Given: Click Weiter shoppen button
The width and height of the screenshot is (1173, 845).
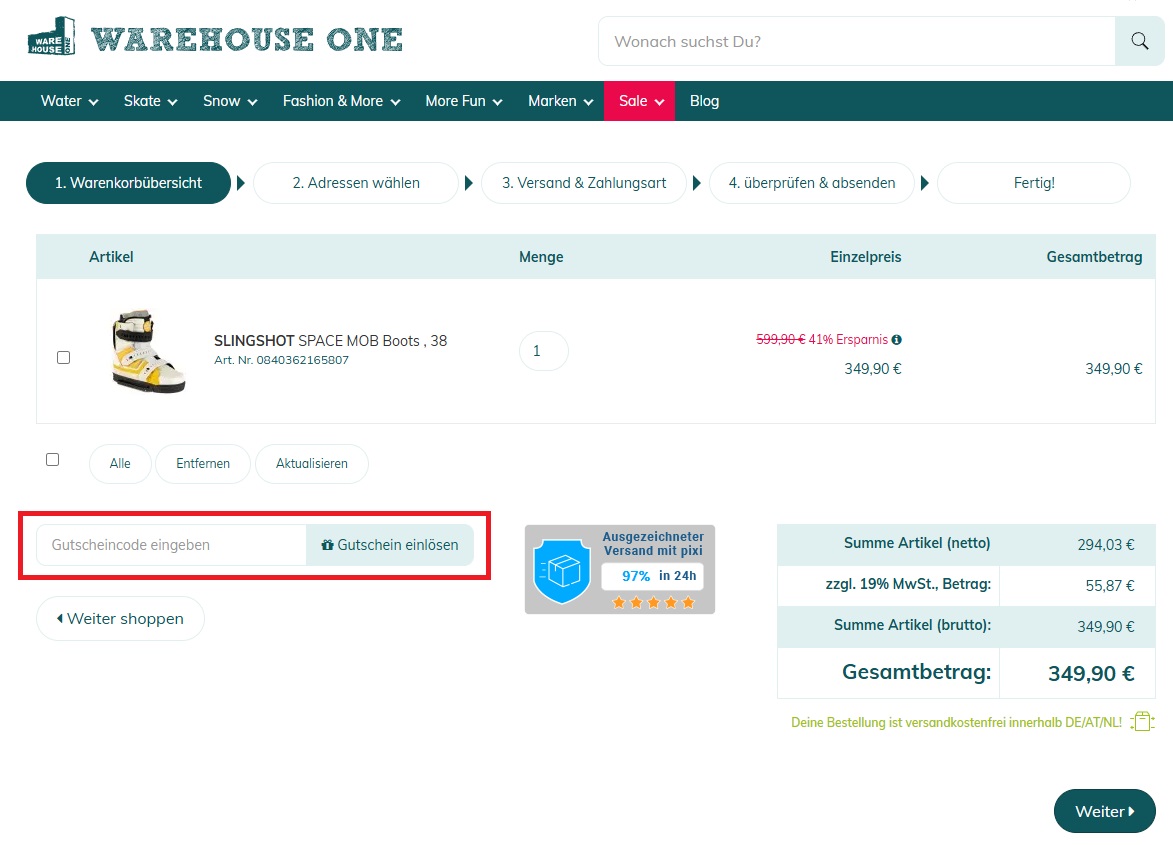Looking at the screenshot, I should click(x=120, y=618).
